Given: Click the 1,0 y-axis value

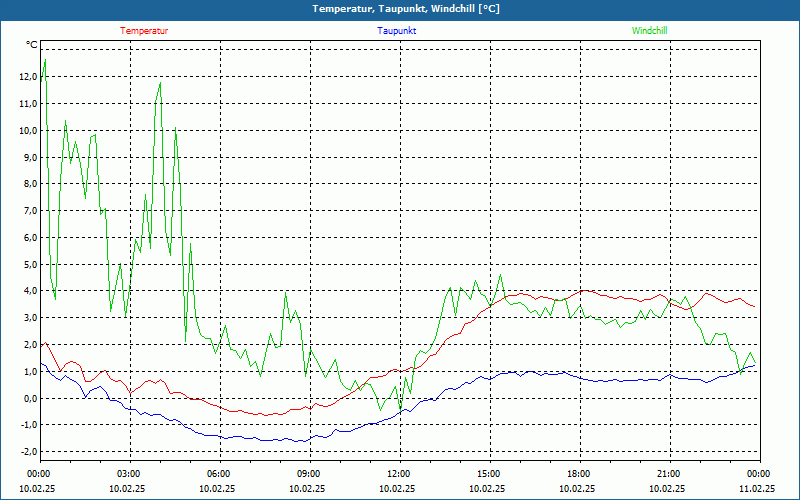Looking at the screenshot, I should point(30,371).
